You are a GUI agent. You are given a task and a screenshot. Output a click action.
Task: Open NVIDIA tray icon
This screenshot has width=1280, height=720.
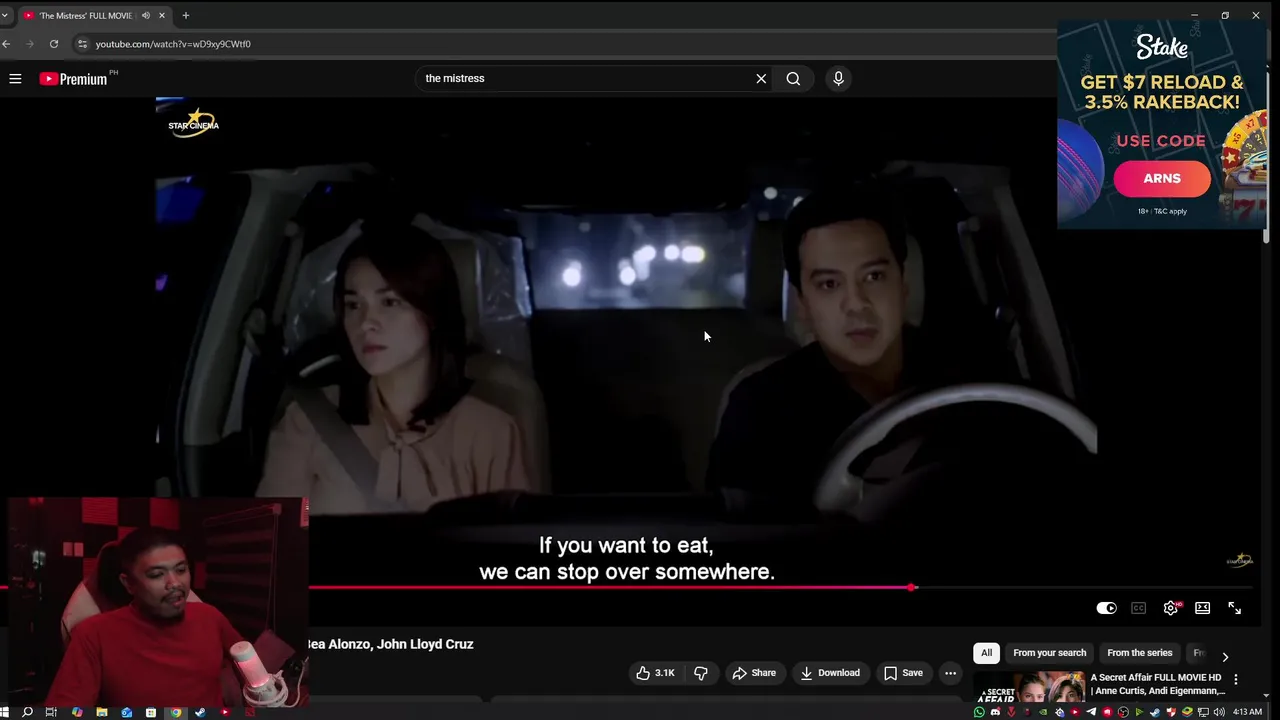pyautogui.click(x=1043, y=712)
